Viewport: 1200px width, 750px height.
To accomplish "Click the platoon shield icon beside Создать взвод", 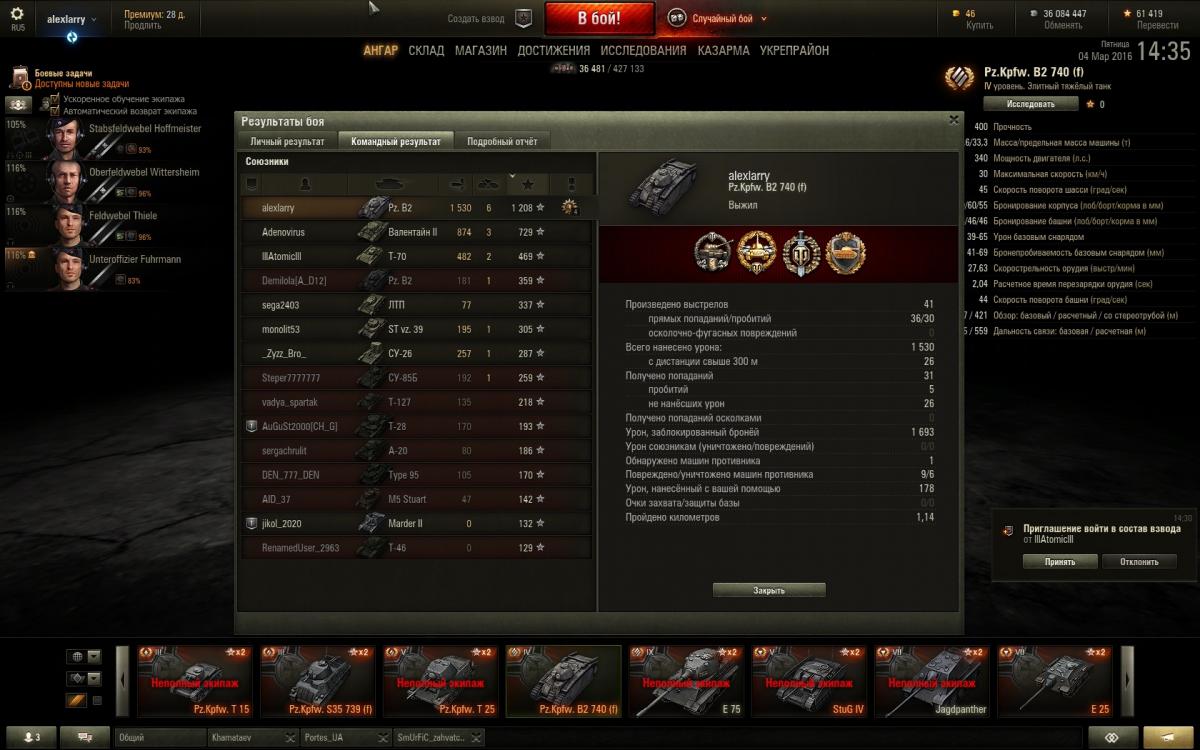I will 522,18.
